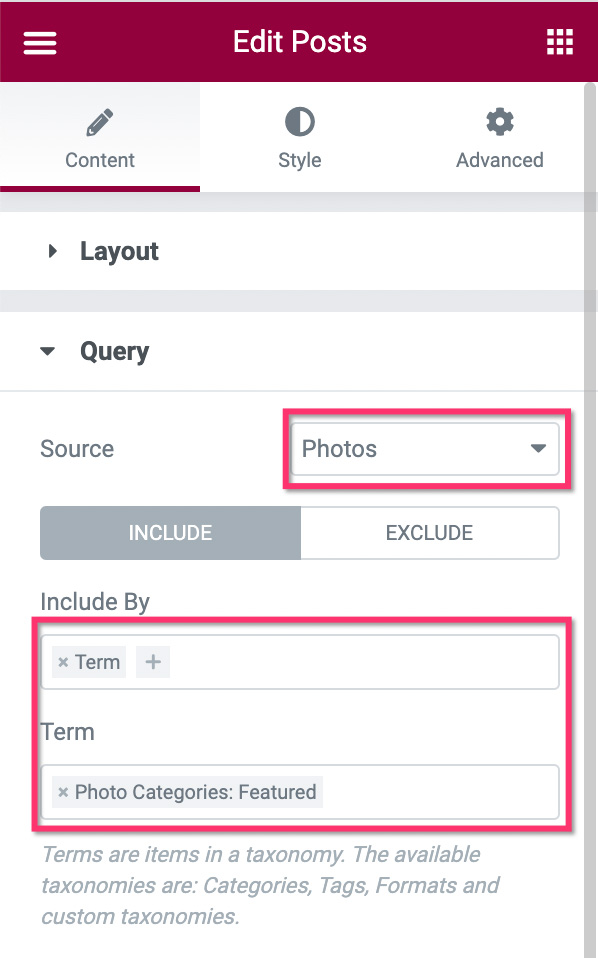This screenshot has width=598, height=958.
Task: Click the half-circle Style icon
Action: [x=299, y=122]
